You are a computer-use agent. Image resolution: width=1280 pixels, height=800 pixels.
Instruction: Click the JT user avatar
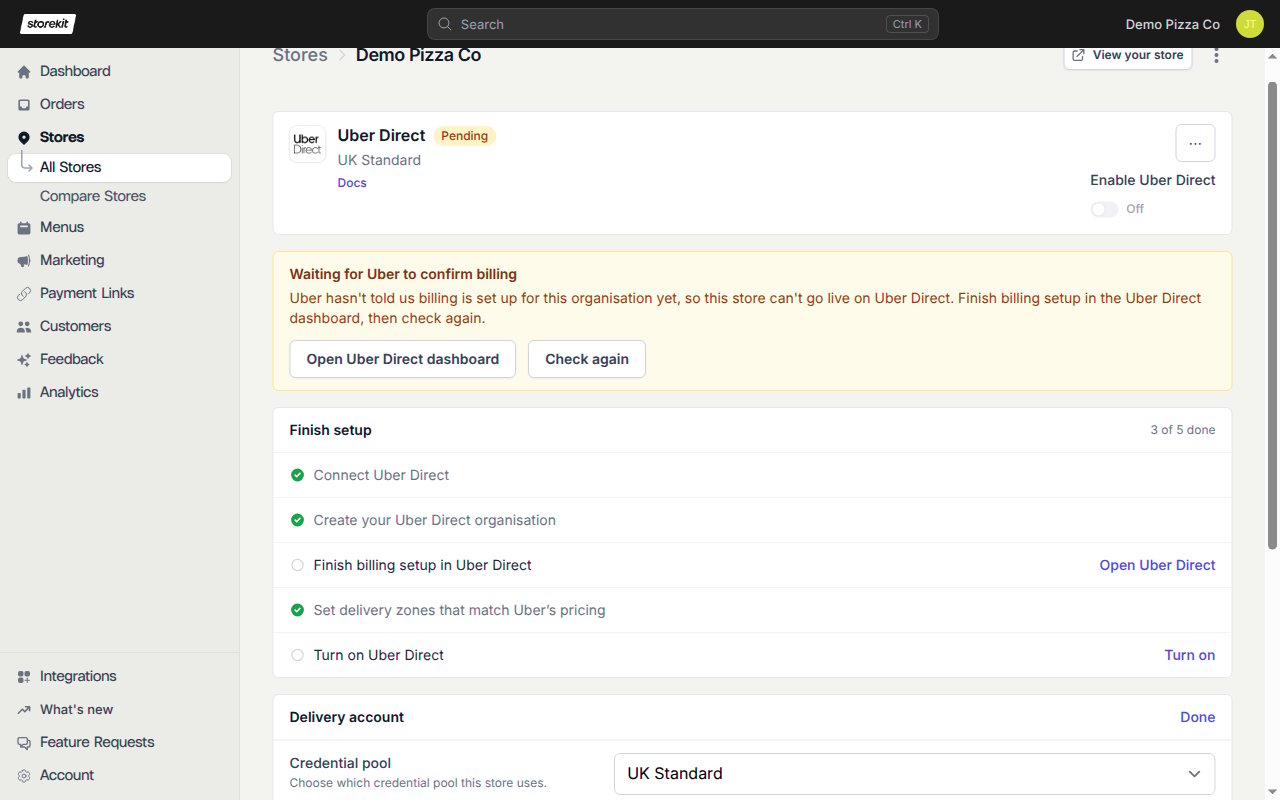[x=1250, y=24]
